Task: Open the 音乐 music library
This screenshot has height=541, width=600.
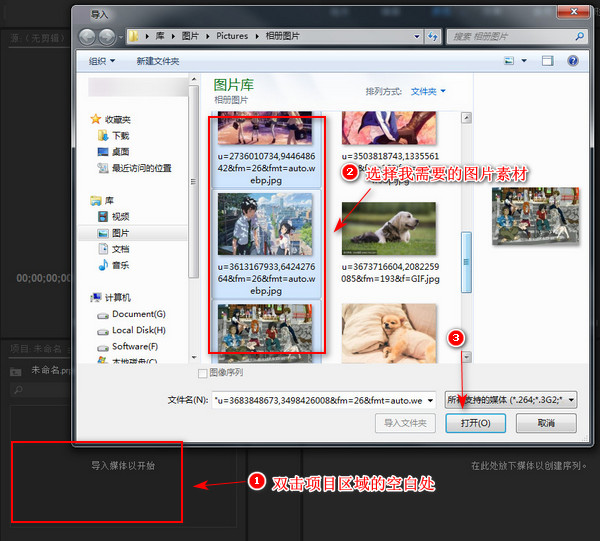Action: pyautogui.click(x=114, y=265)
